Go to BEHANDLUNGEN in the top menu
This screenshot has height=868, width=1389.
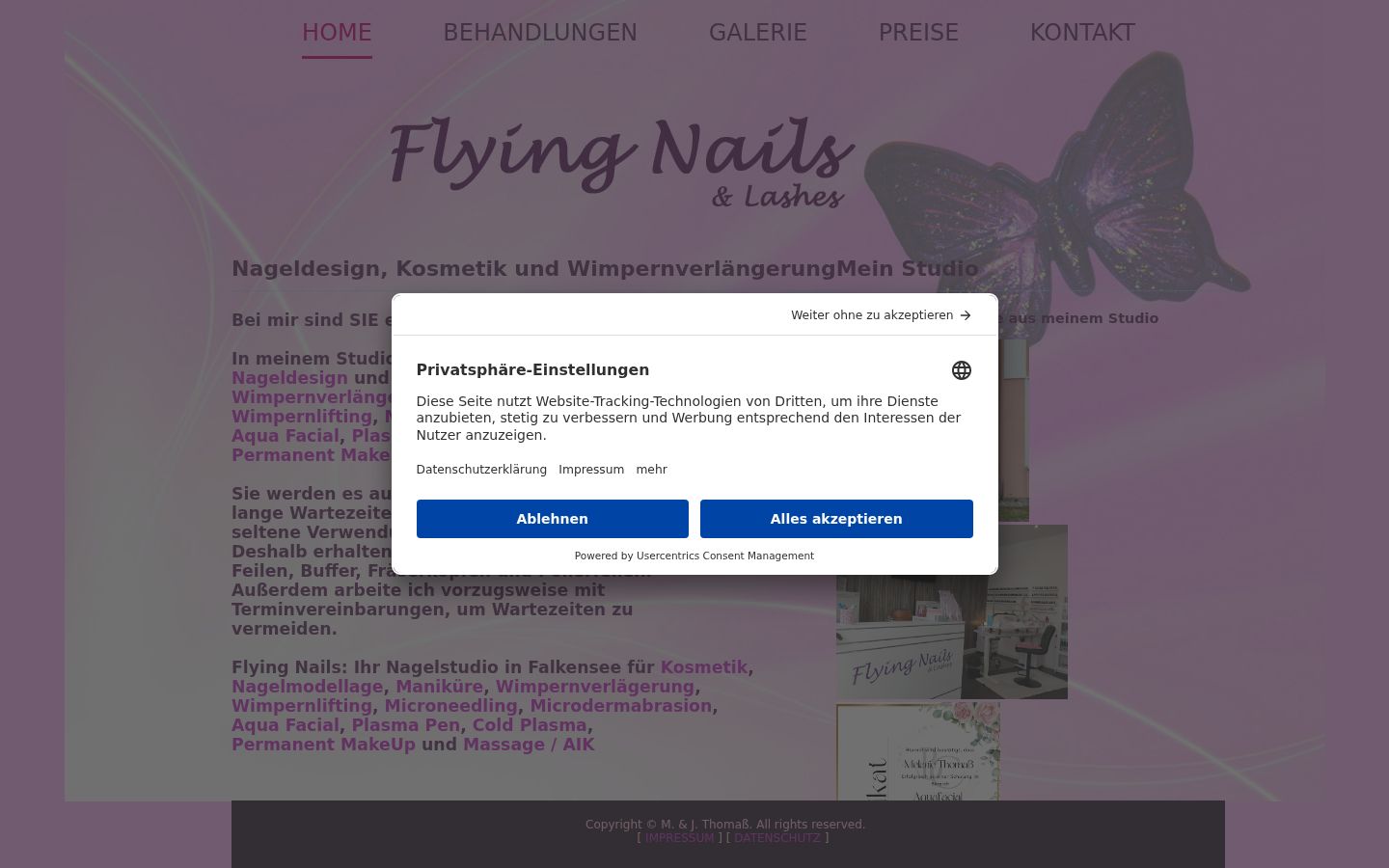540,33
